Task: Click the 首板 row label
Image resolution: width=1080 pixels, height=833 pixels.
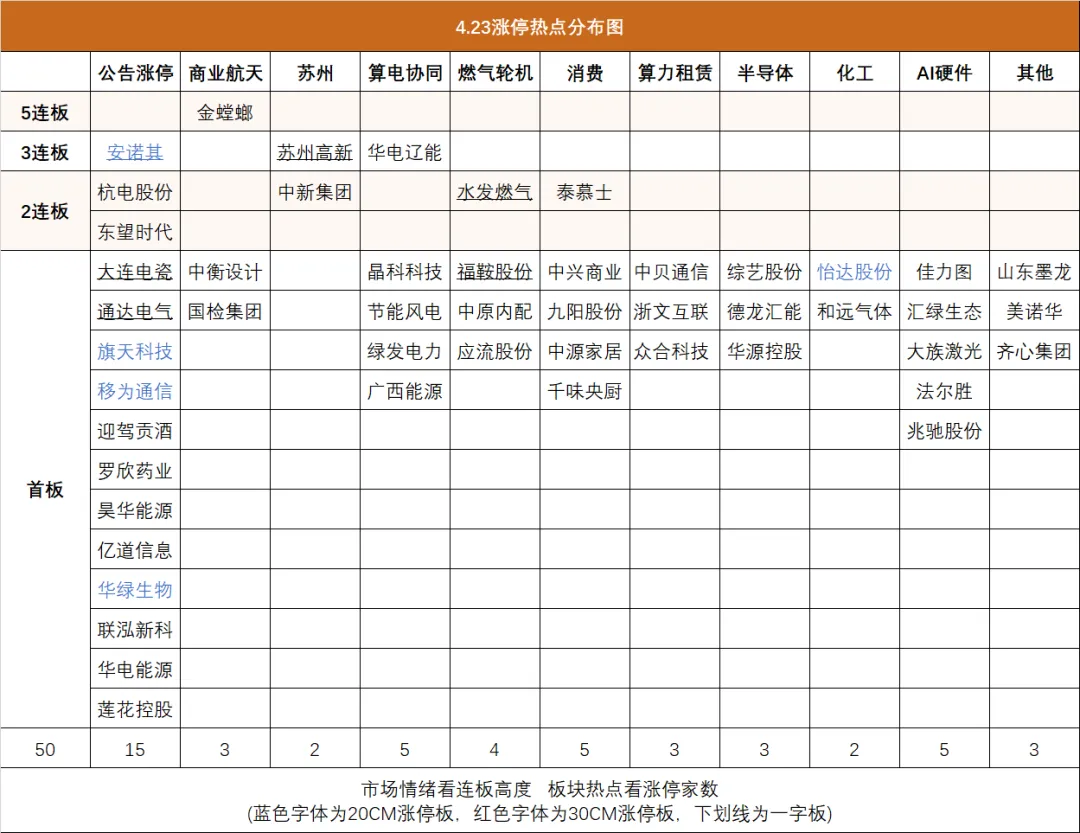Action: [45, 490]
